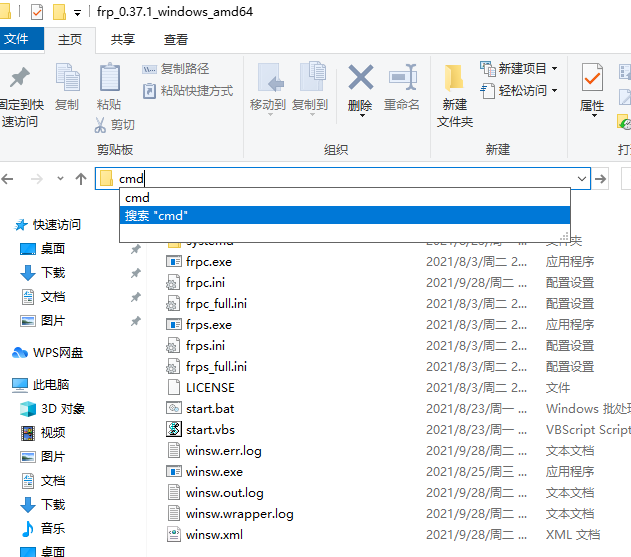Click the winsw.xml file icon

[x=174, y=534]
